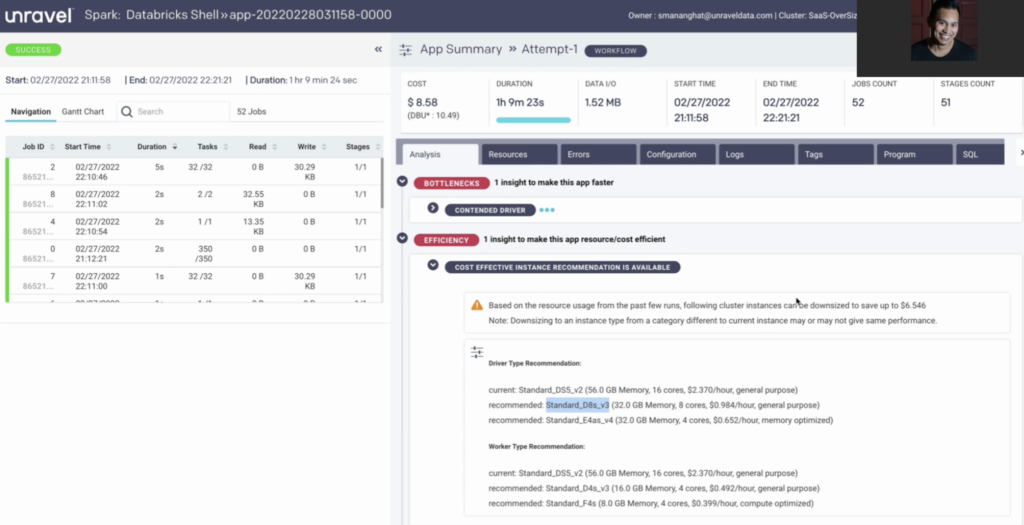This screenshot has width=1024, height=525.
Task: Select job row with ID 0
Action: click(x=194, y=254)
